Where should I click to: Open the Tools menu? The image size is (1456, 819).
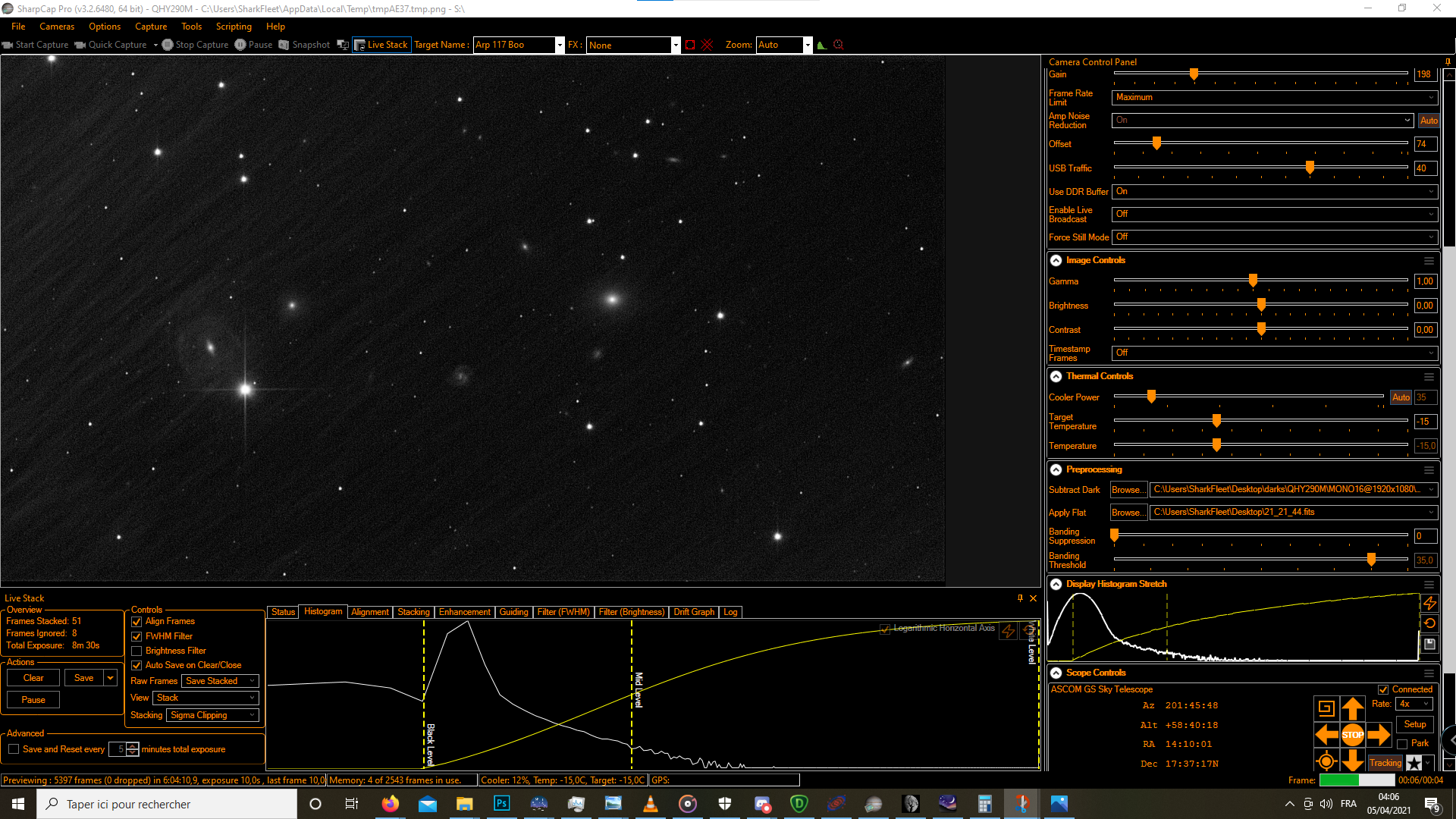click(192, 27)
